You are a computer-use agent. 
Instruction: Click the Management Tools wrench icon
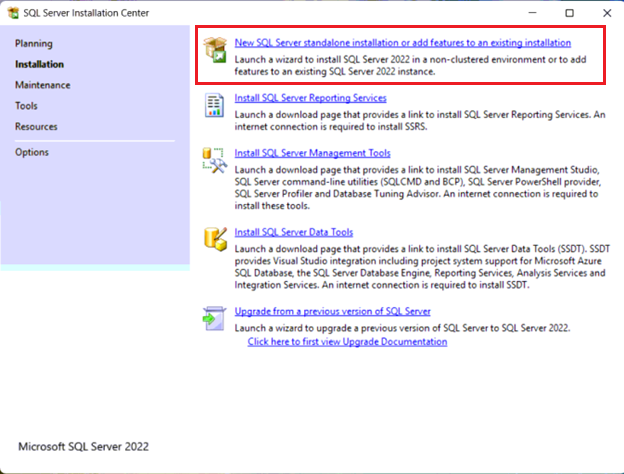coord(214,160)
